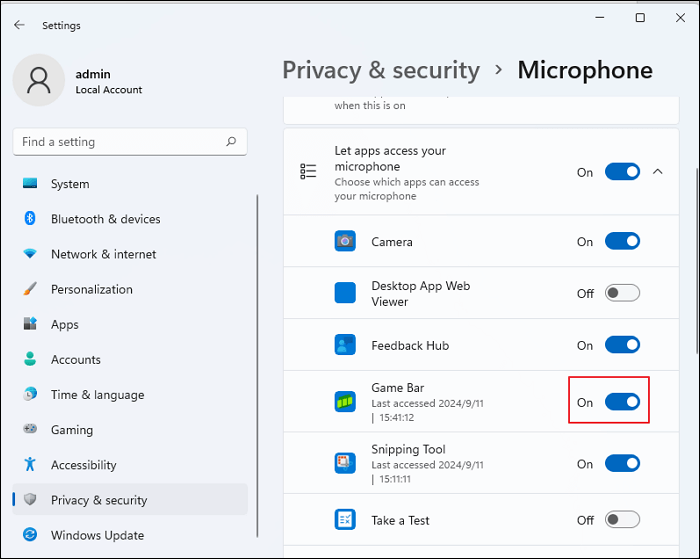Image resolution: width=700 pixels, height=559 pixels.
Task: Click the Camera app icon
Action: (345, 241)
